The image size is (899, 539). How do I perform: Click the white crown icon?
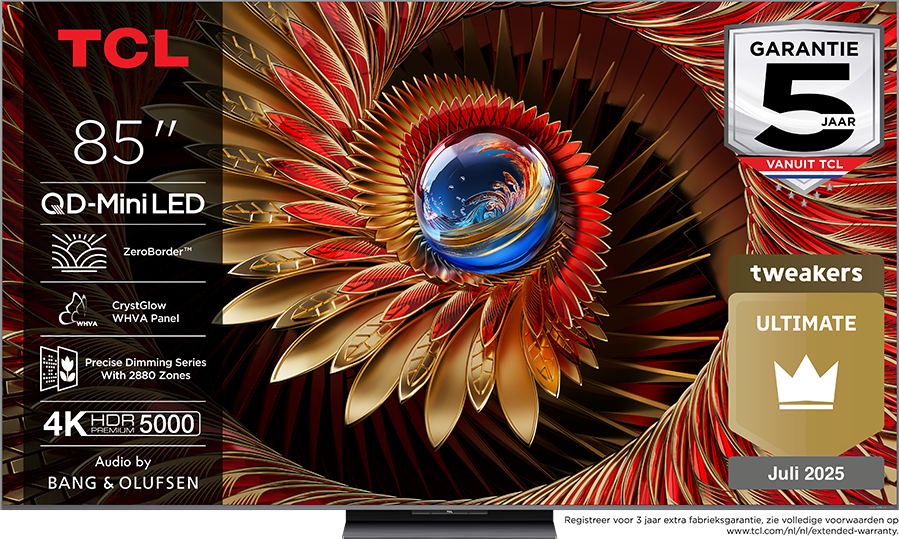806,381
